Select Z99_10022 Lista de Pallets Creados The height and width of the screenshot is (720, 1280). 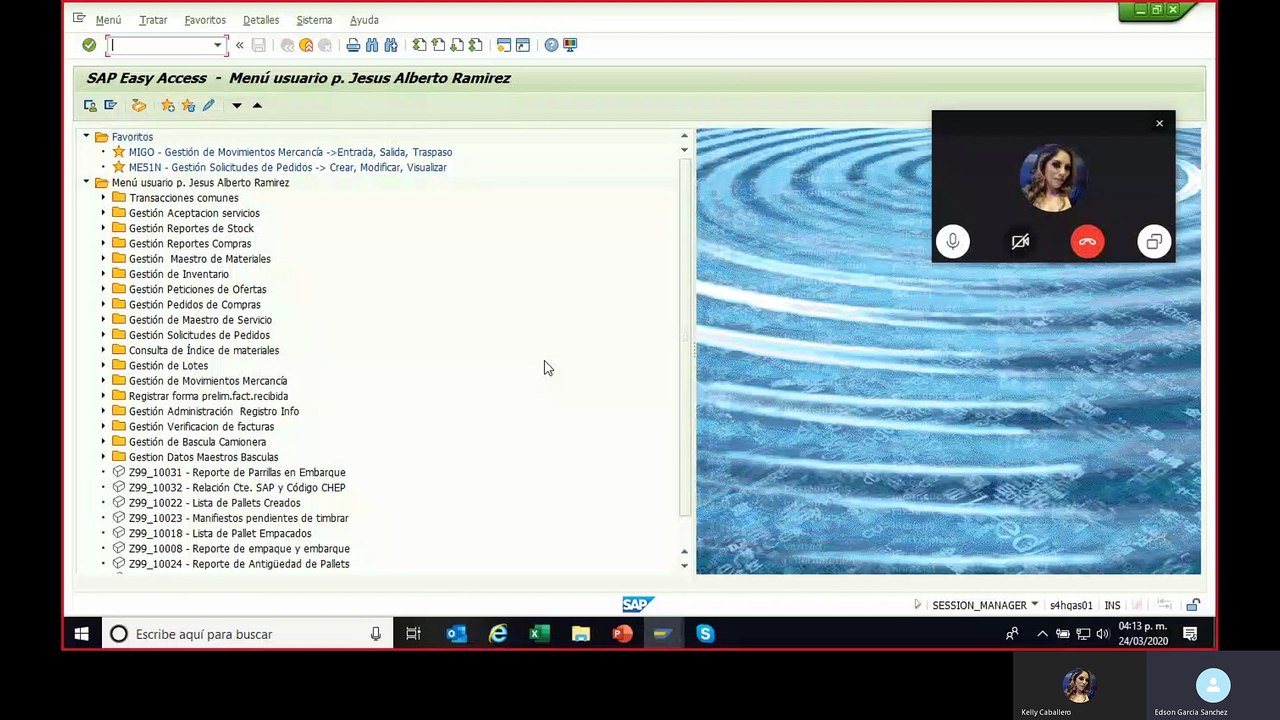pyautogui.click(x=214, y=503)
